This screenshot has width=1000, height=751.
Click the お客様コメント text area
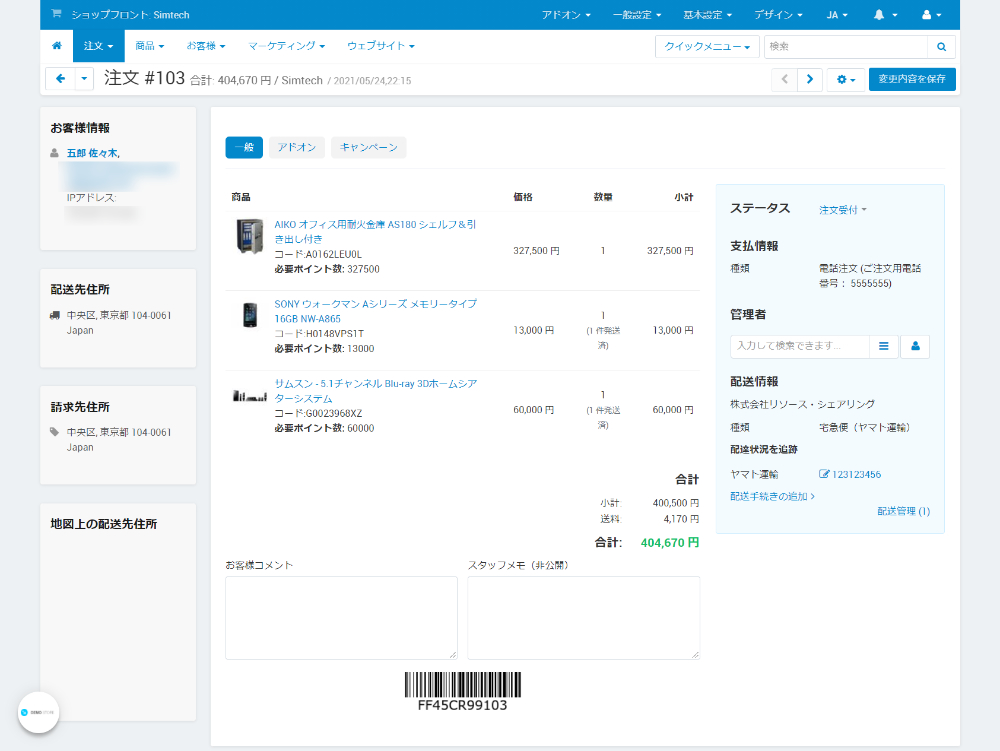click(341, 618)
